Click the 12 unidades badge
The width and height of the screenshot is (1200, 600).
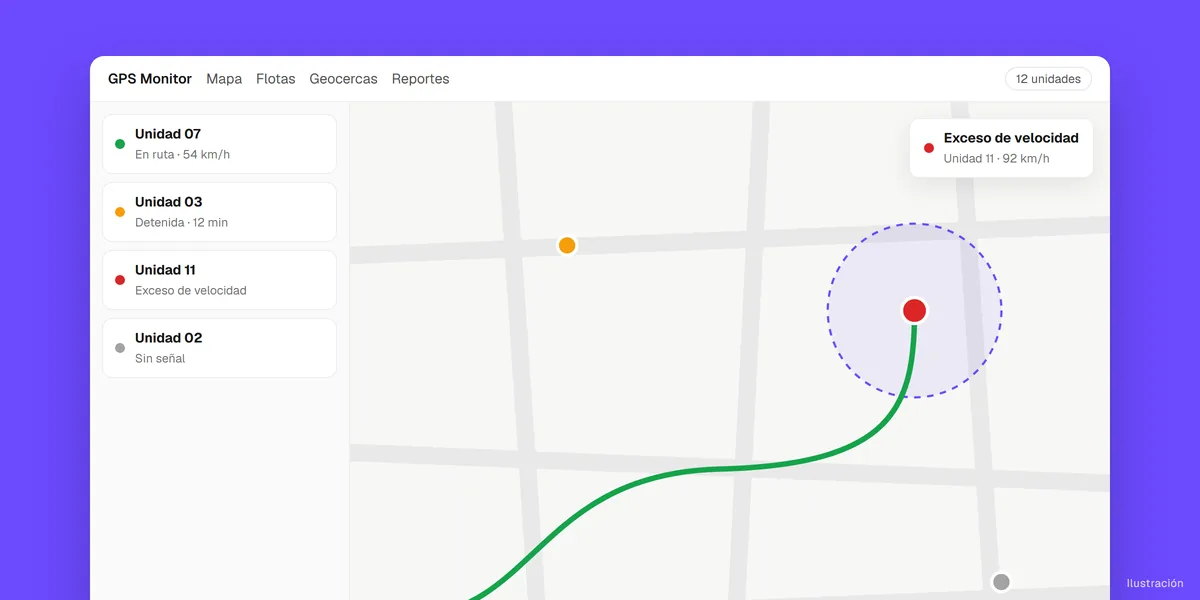point(1048,79)
